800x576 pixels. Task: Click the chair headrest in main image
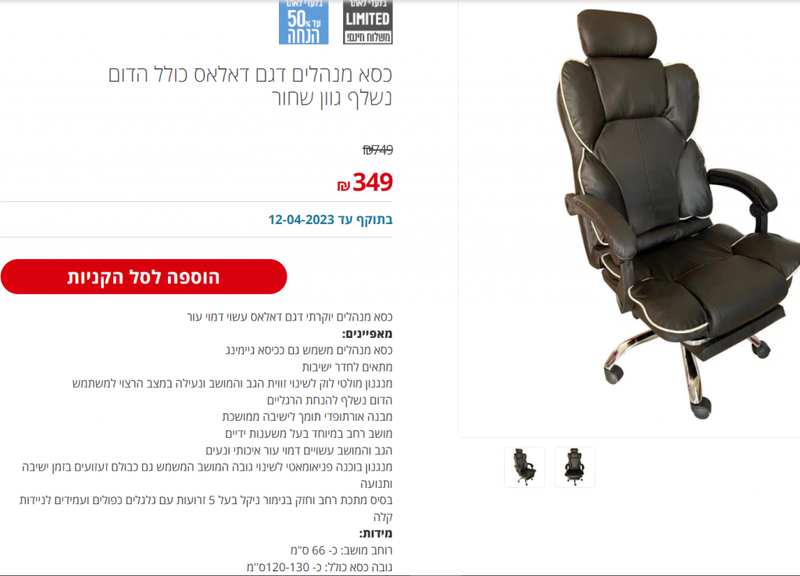click(616, 33)
